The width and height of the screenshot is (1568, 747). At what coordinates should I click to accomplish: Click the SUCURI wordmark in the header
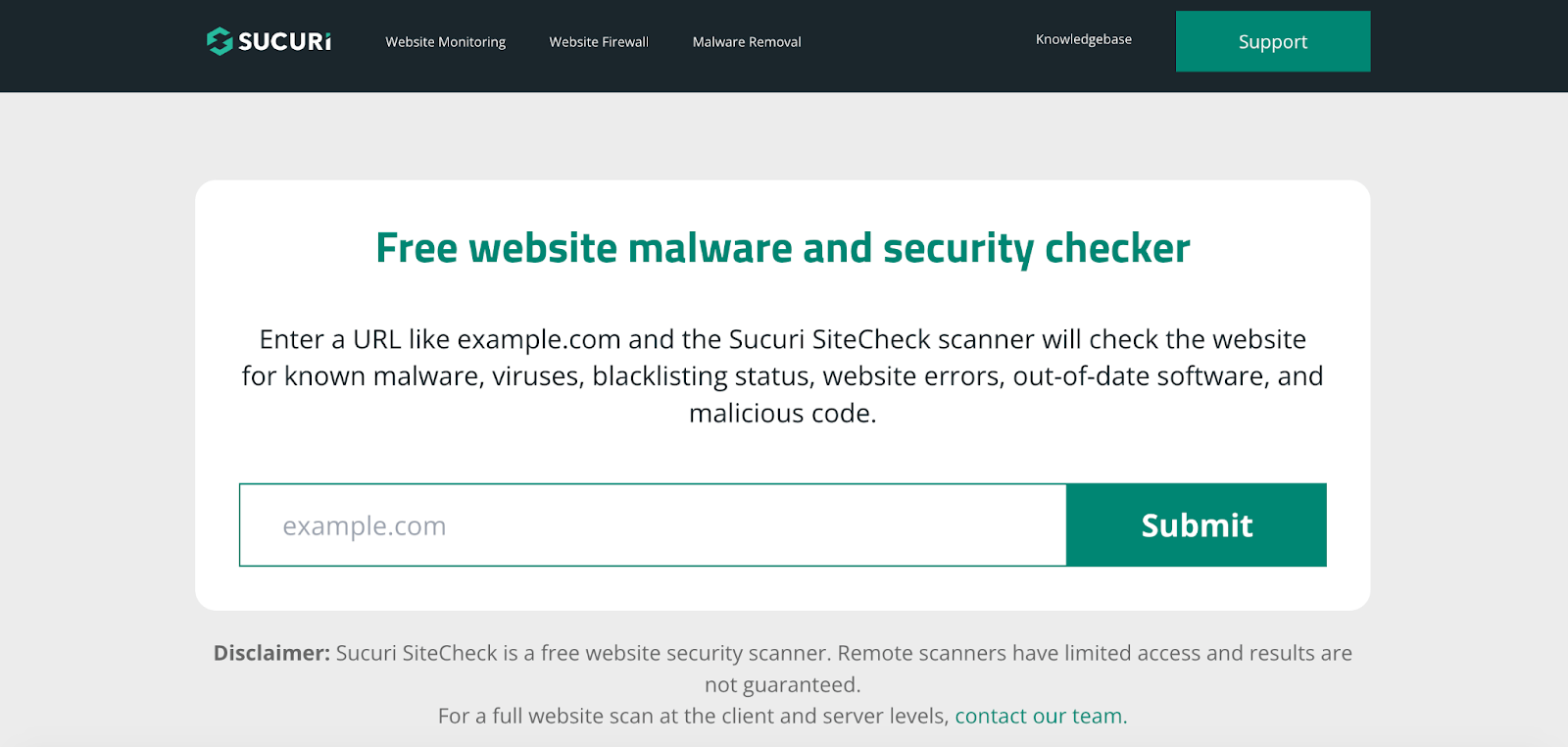(282, 41)
